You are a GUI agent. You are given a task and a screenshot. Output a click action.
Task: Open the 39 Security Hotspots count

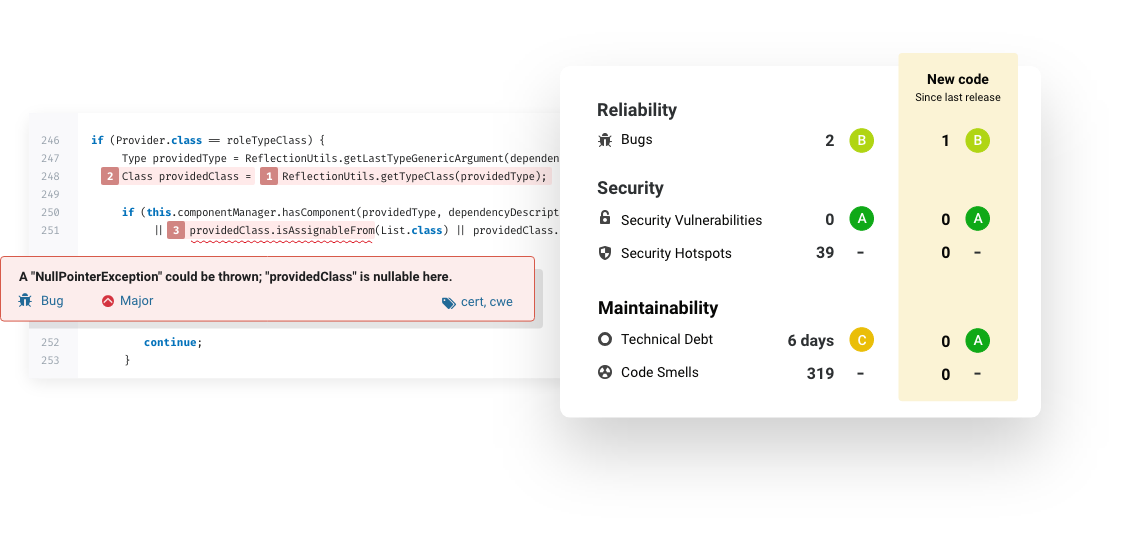click(x=825, y=252)
